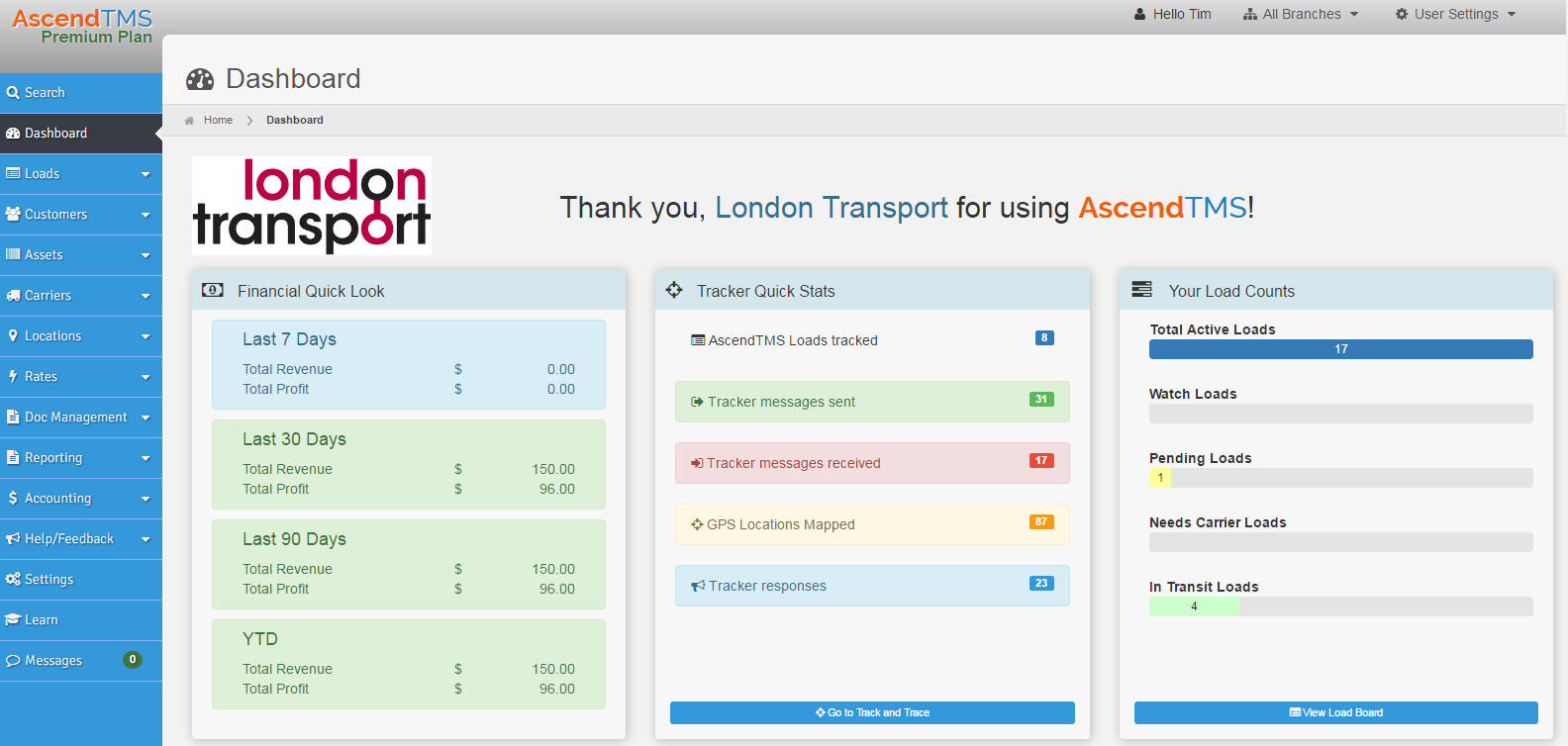
Task: Open the All Branches dropdown
Action: (x=1301, y=14)
